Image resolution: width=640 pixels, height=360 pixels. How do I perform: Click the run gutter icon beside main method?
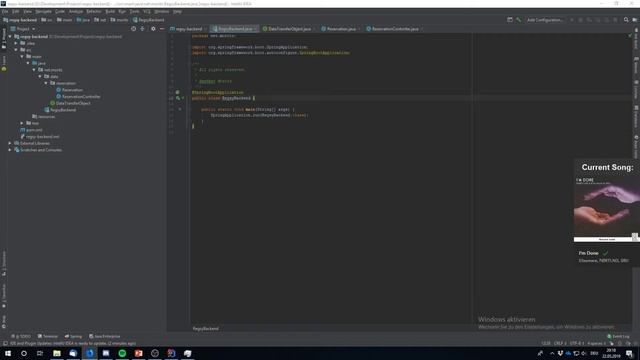coord(180,109)
